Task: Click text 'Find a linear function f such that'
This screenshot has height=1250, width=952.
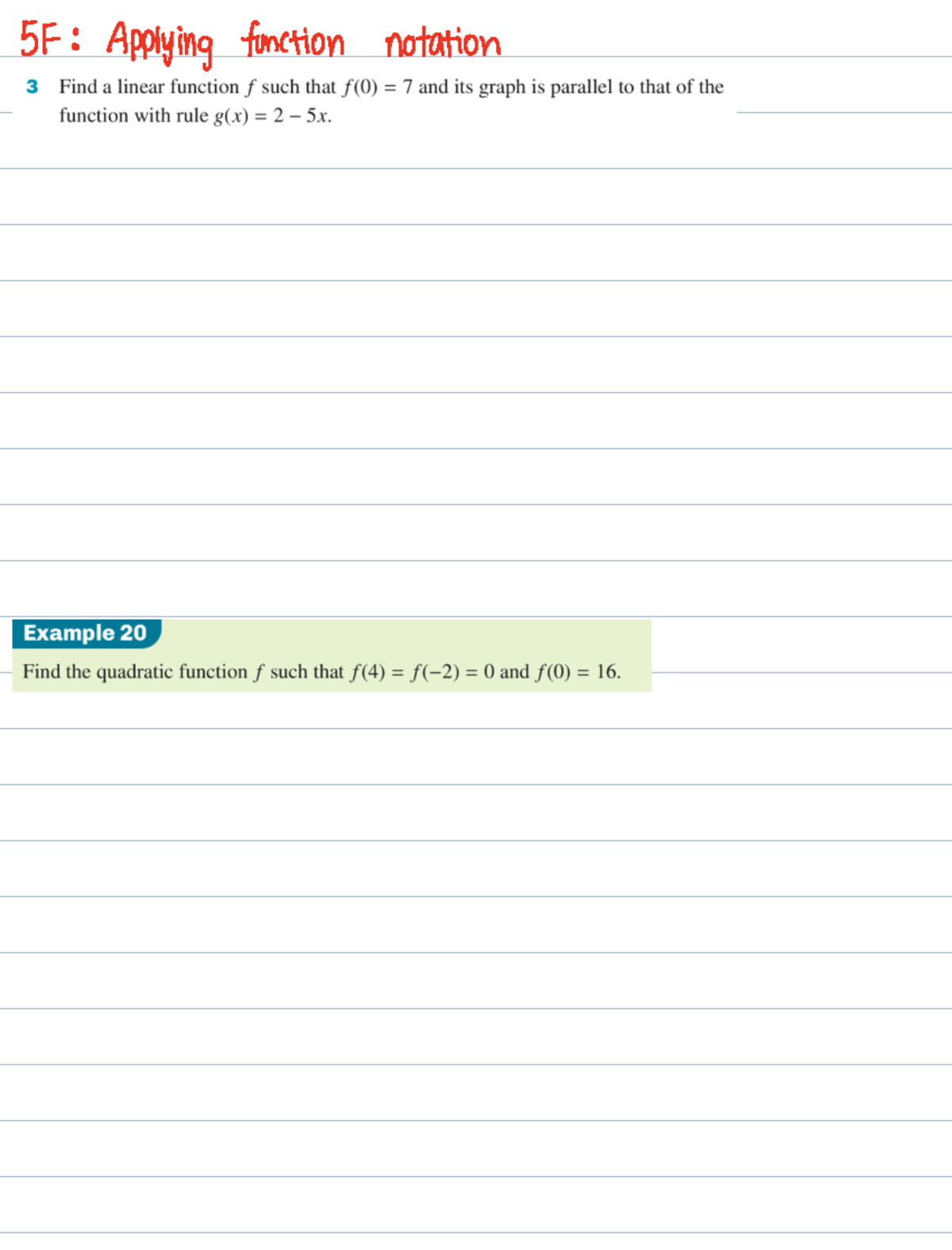Action: (x=198, y=86)
